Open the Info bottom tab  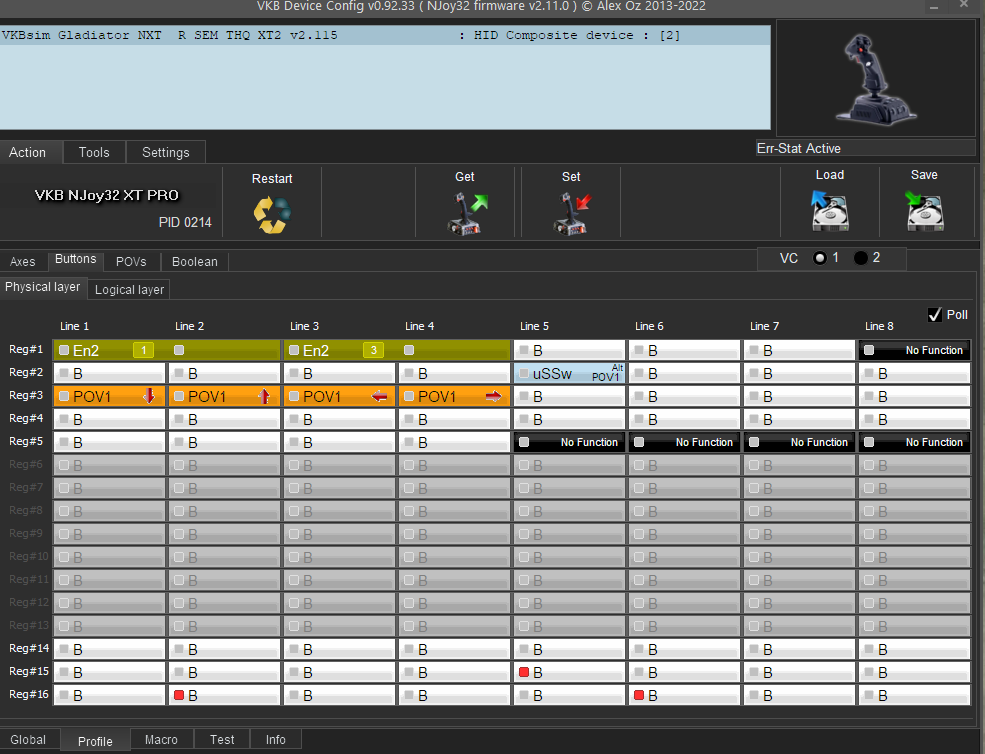(x=276, y=740)
